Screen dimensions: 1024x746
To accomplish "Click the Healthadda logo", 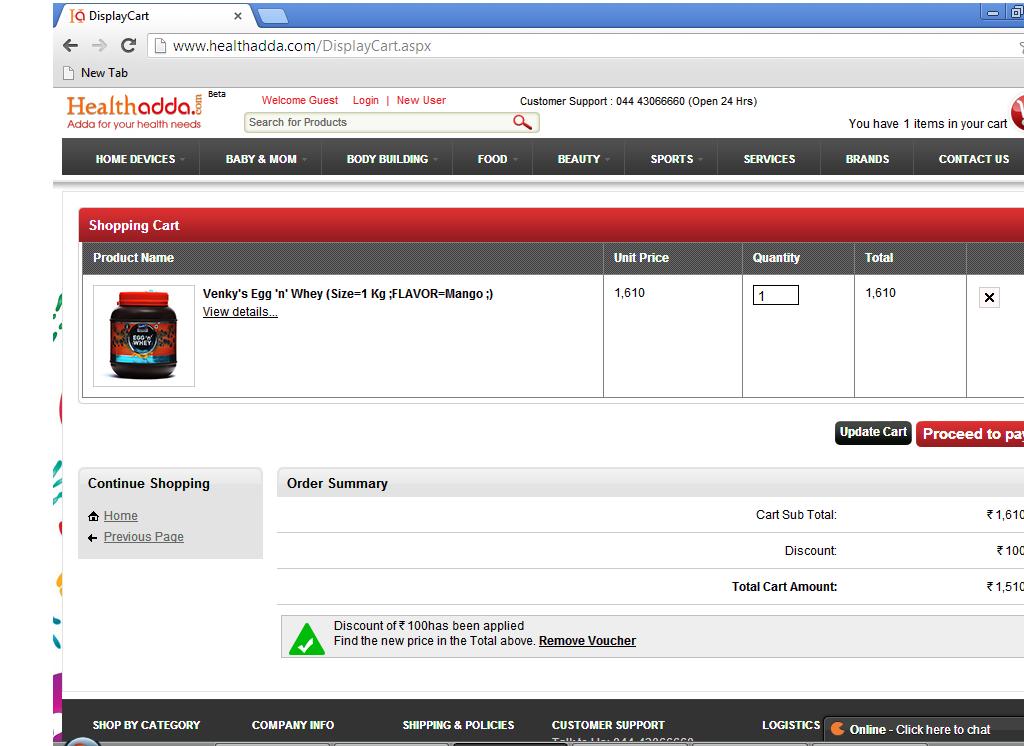I will [x=135, y=111].
